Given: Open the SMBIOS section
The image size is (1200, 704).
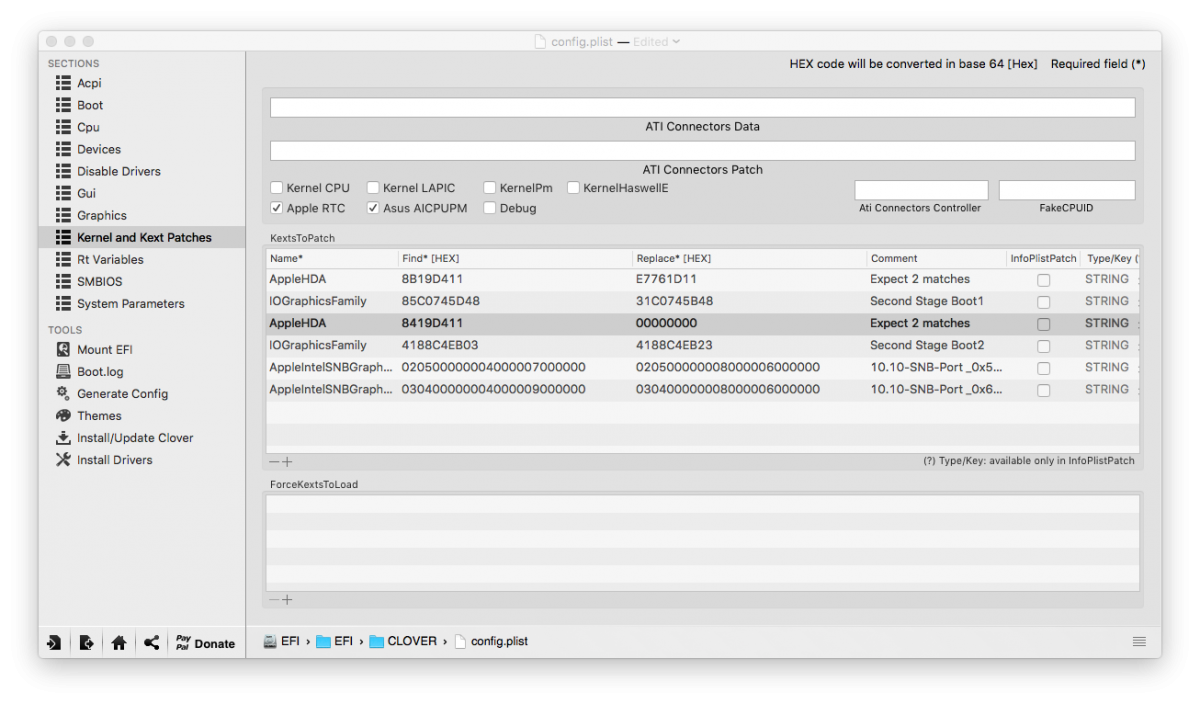Looking at the screenshot, I should [x=99, y=281].
